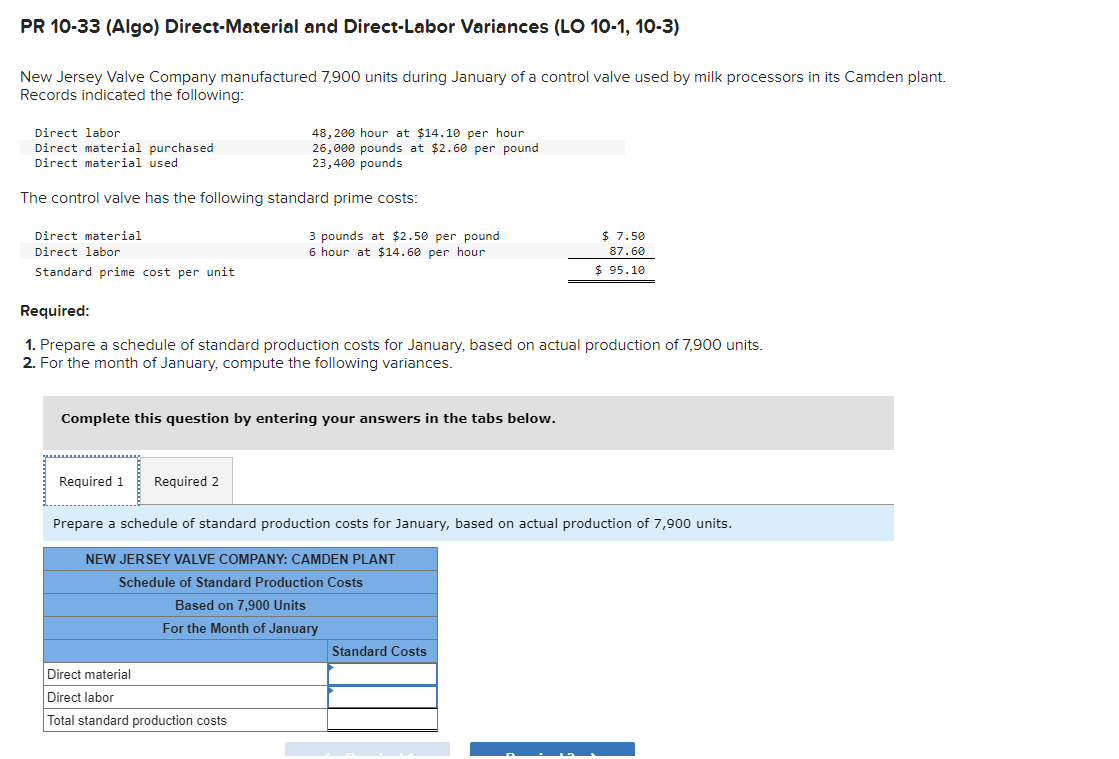Click the For the Month of January header
The width and height of the screenshot is (1119, 759).
(240, 628)
